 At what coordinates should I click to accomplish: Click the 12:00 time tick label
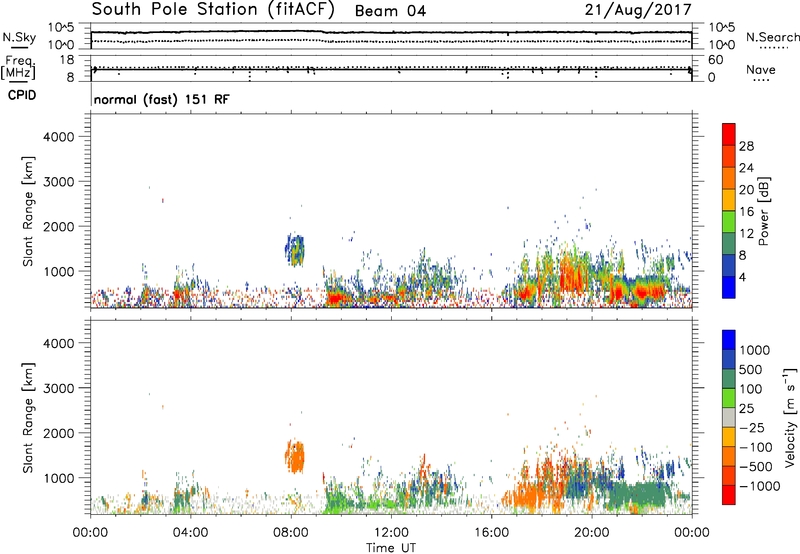tap(391, 533)
